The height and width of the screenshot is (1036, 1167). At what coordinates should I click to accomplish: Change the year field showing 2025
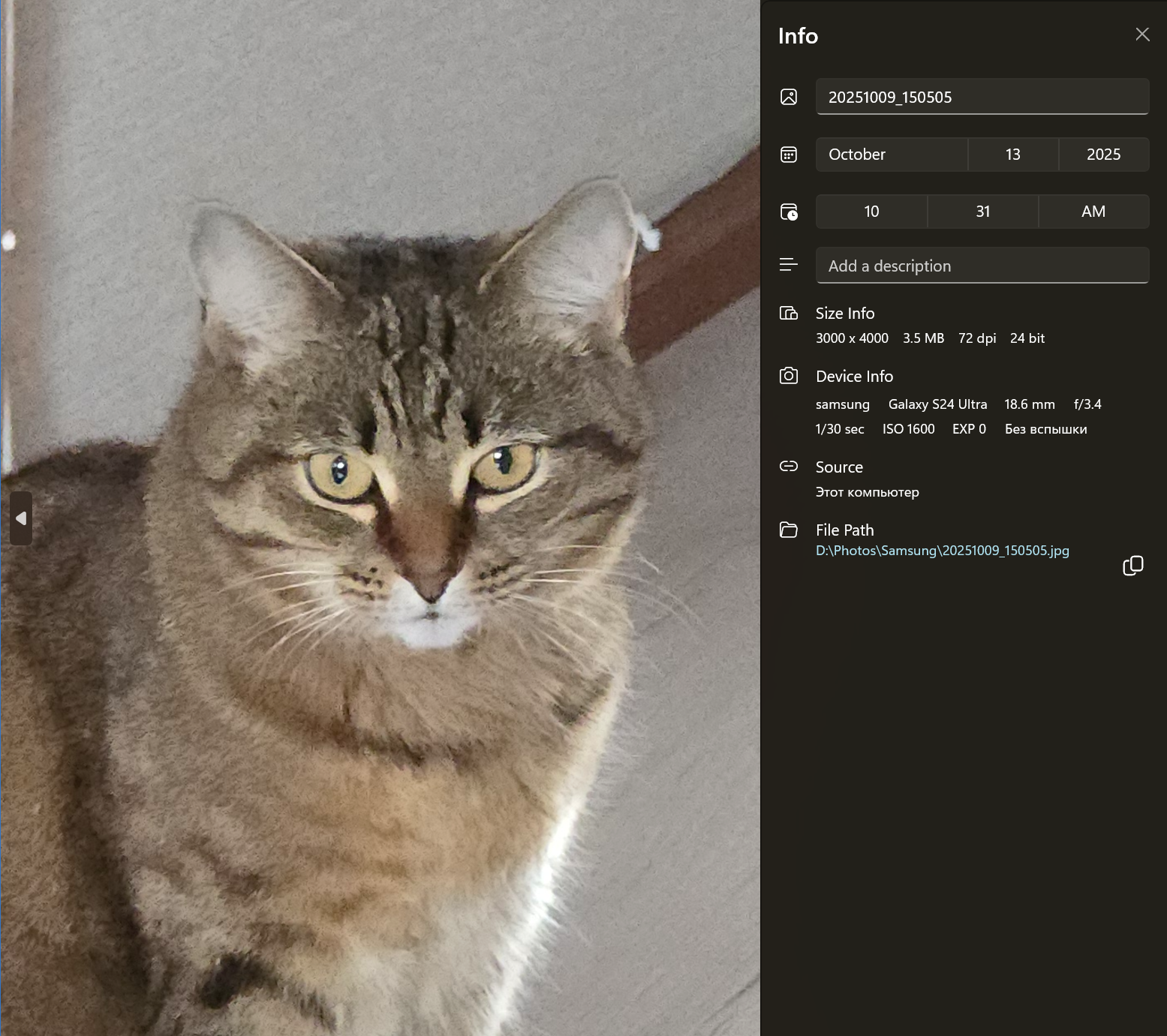click(x=1103, y=155)
